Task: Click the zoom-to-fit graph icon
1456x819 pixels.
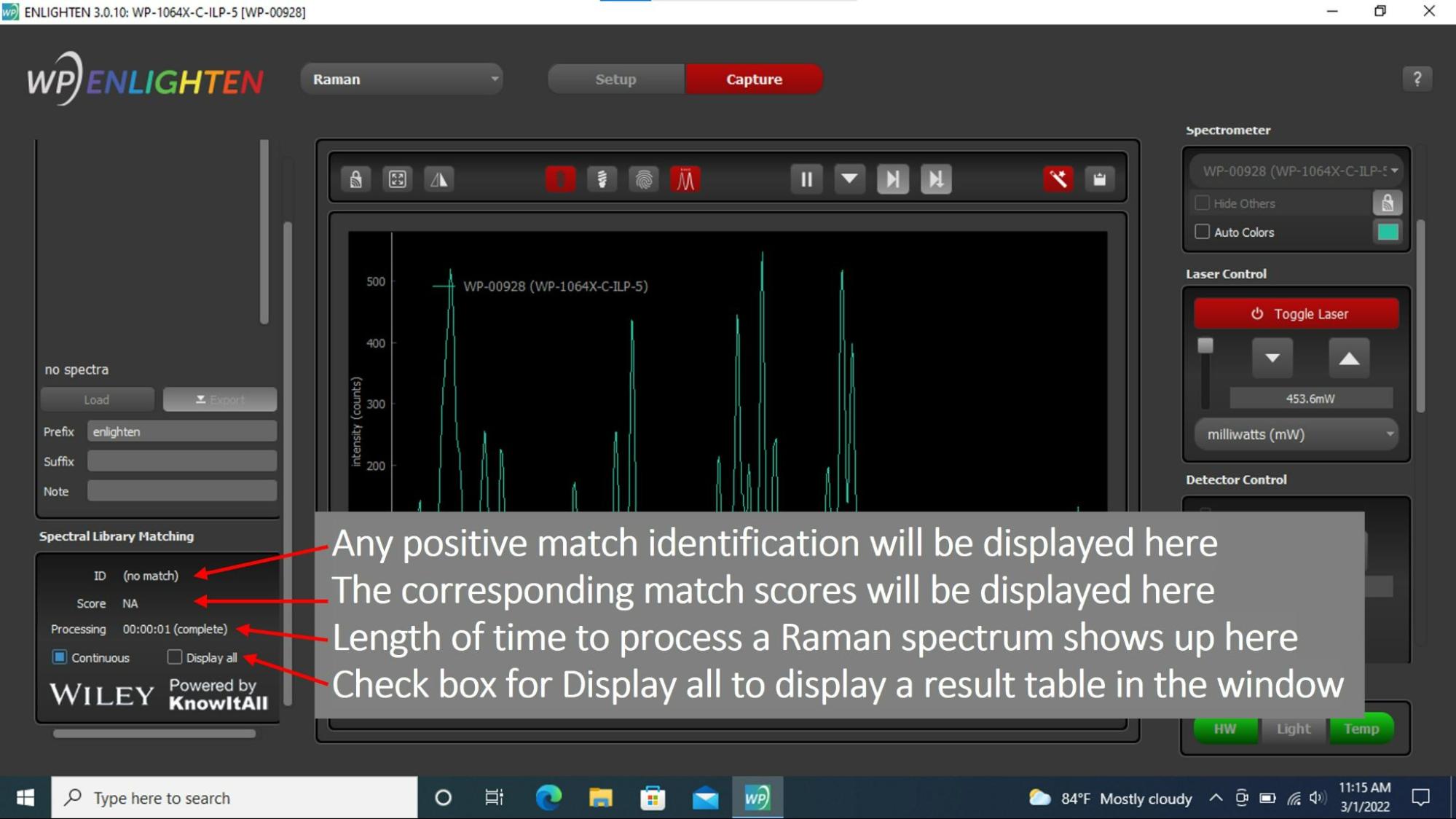Action: point(397,179)
